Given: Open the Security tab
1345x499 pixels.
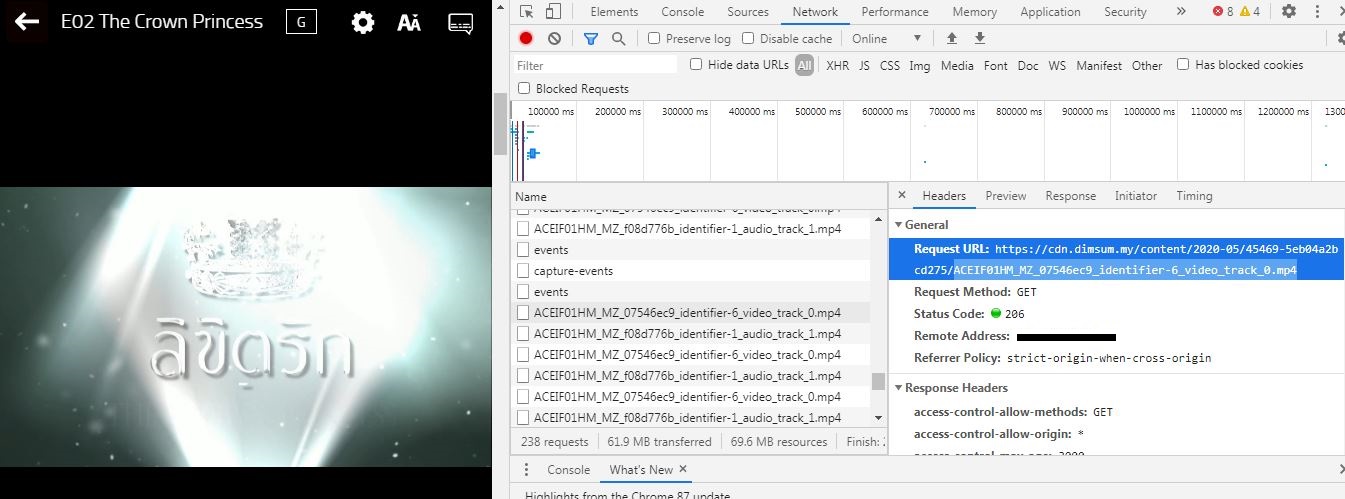Looking at the screenshot, I should point(1125,12).
